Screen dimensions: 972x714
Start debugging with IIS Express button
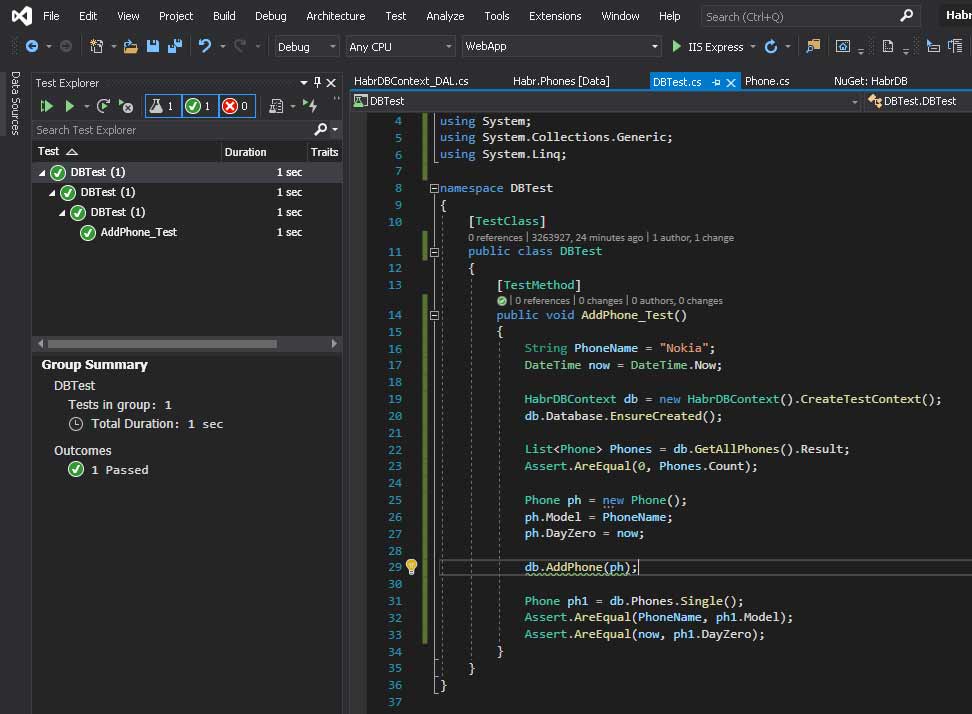point(708,47)
